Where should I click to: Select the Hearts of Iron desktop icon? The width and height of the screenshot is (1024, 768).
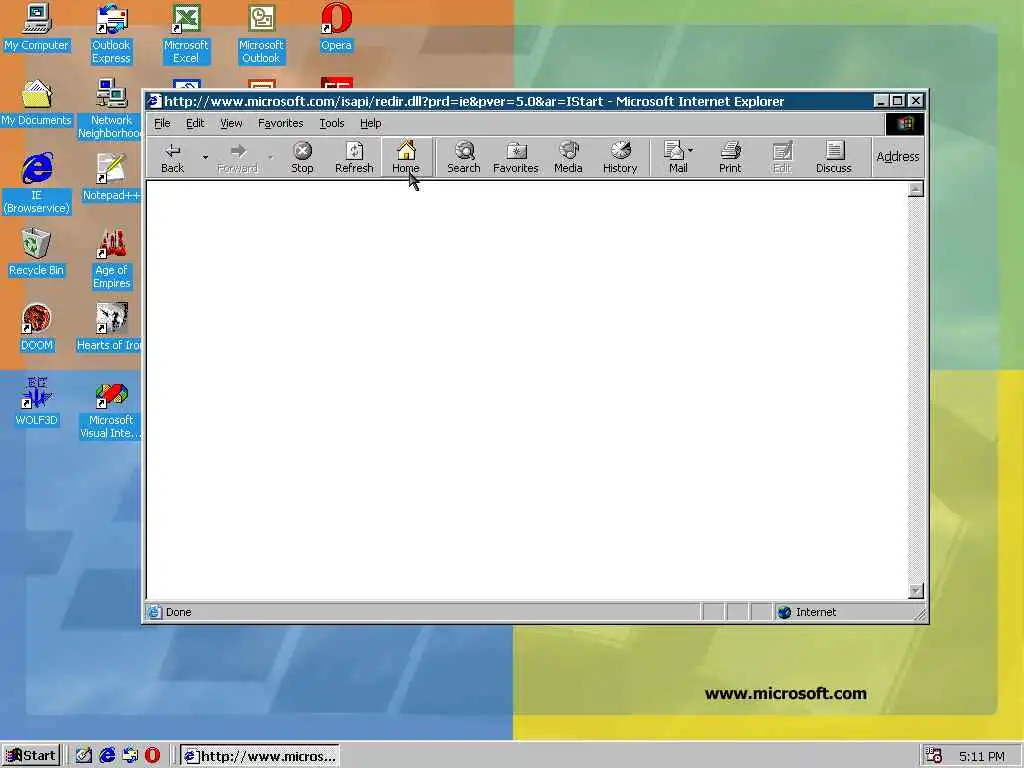[x=110, y=327]
